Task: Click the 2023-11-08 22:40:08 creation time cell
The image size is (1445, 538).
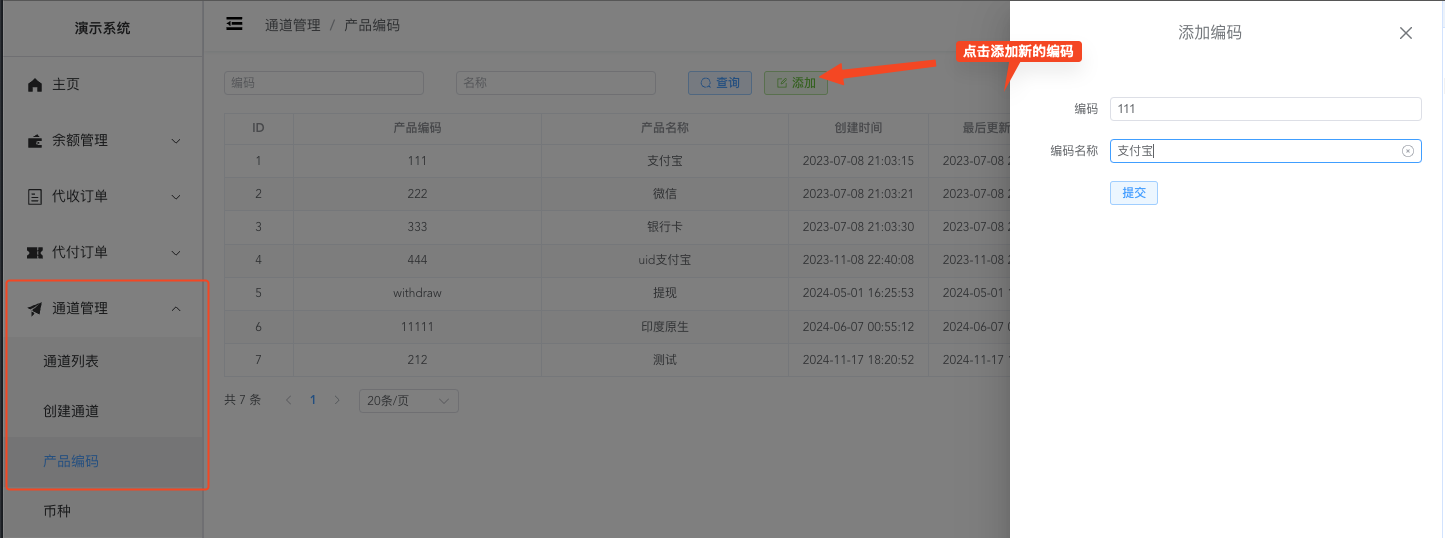Action: (x=859, y=260)
